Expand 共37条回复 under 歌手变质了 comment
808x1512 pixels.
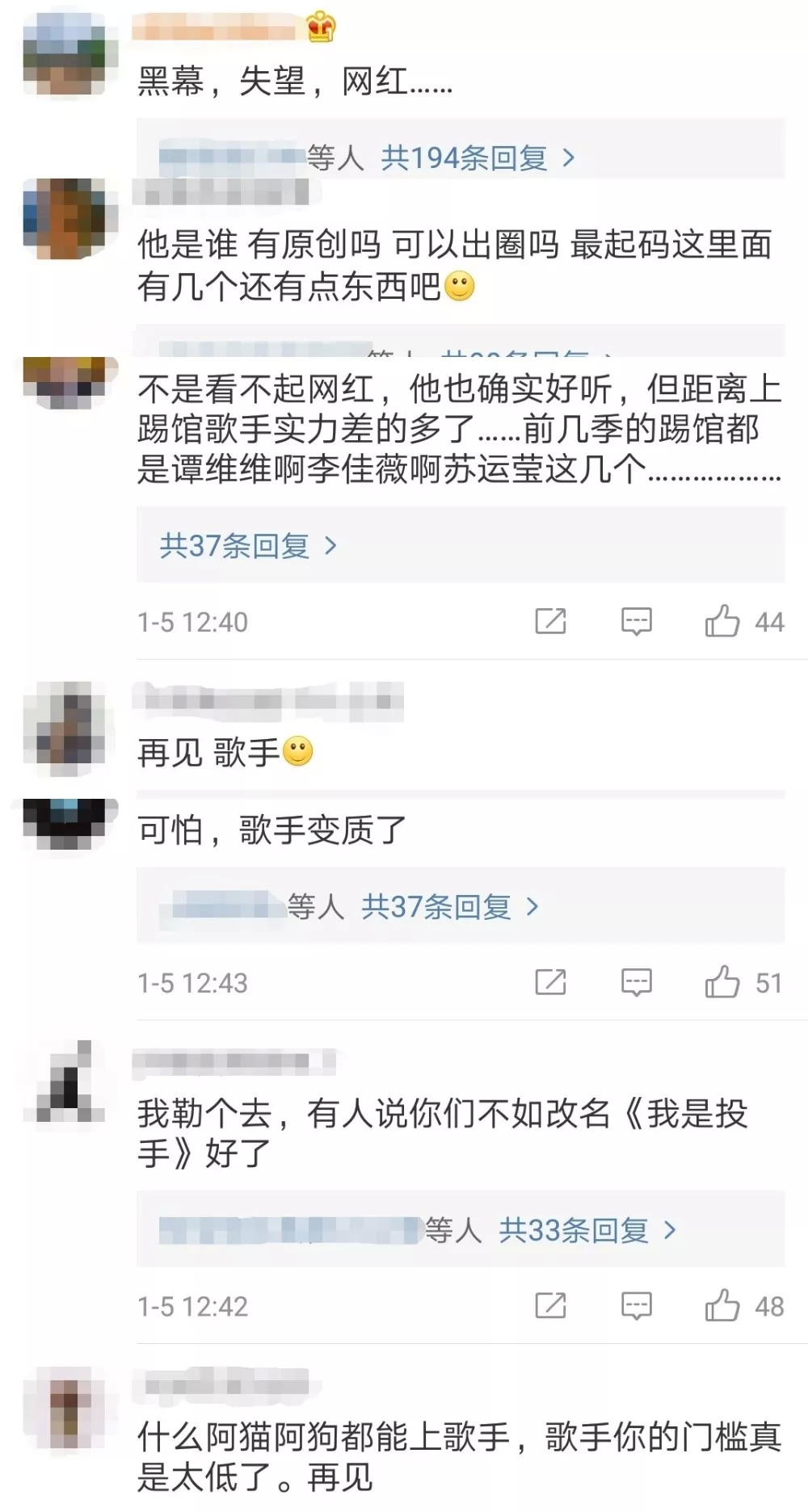coord(449,906)
